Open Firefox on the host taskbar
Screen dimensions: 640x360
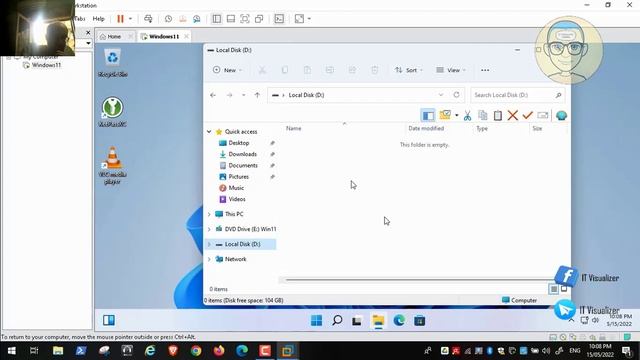coord(219,351)
